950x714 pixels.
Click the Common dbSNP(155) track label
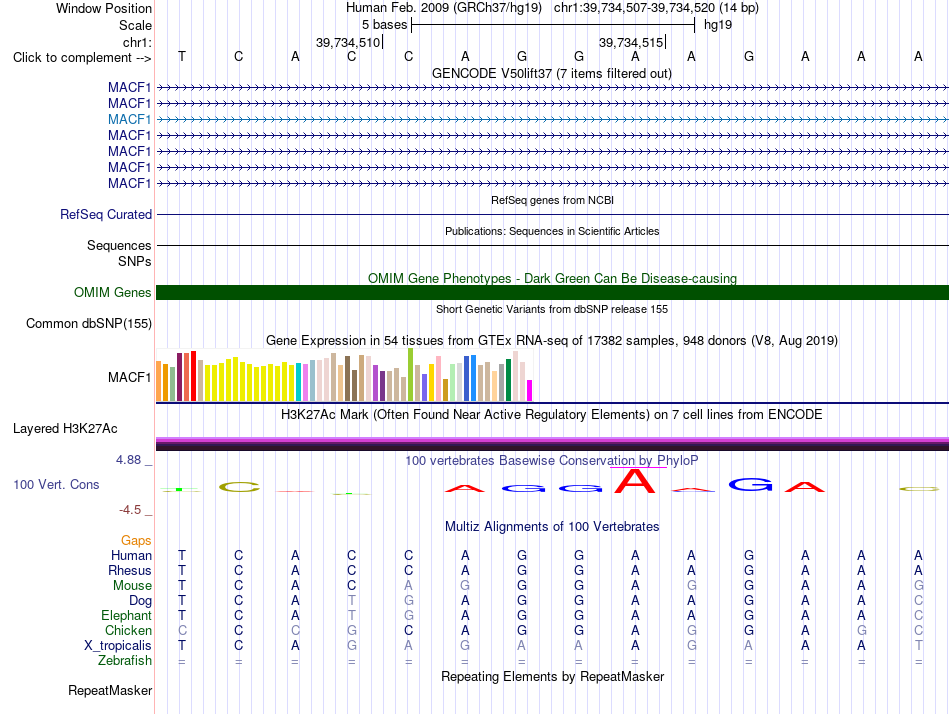(x=88, y=324)
